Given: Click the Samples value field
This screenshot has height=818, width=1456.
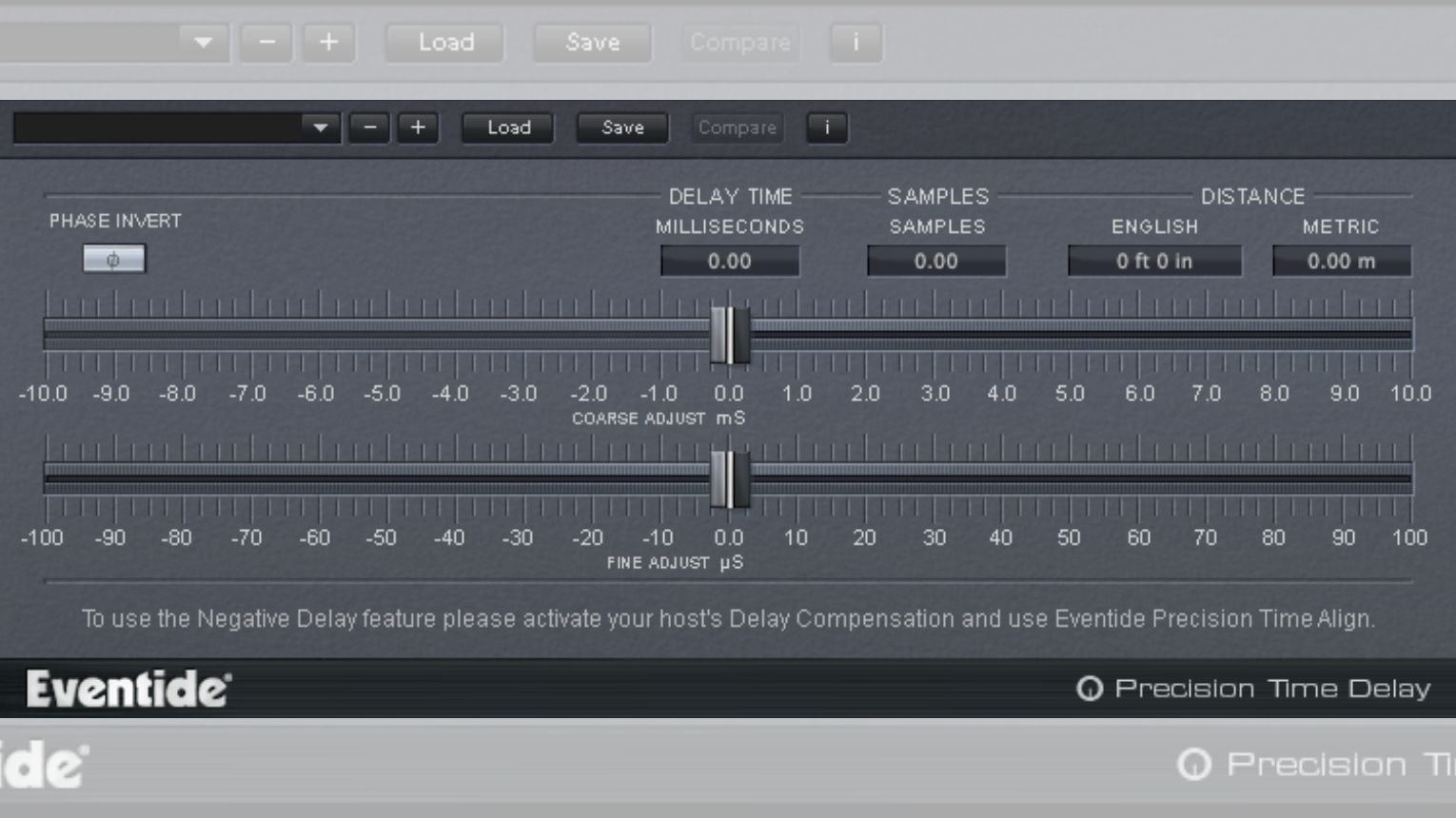Looking at the screenshot, I should [x=936, y=261].
